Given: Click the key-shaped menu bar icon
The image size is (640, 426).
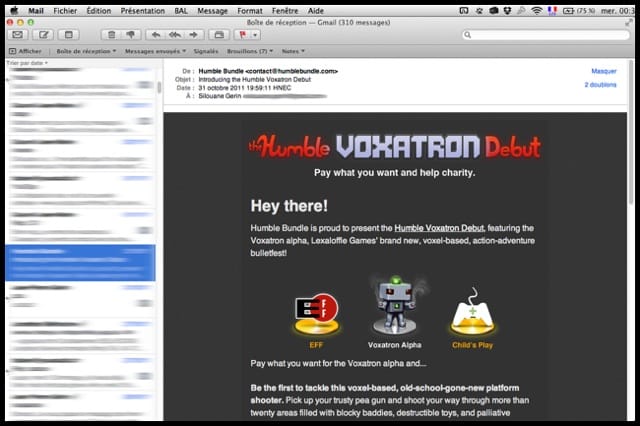Looking at the screenshot, I should [x=521, y=11].
